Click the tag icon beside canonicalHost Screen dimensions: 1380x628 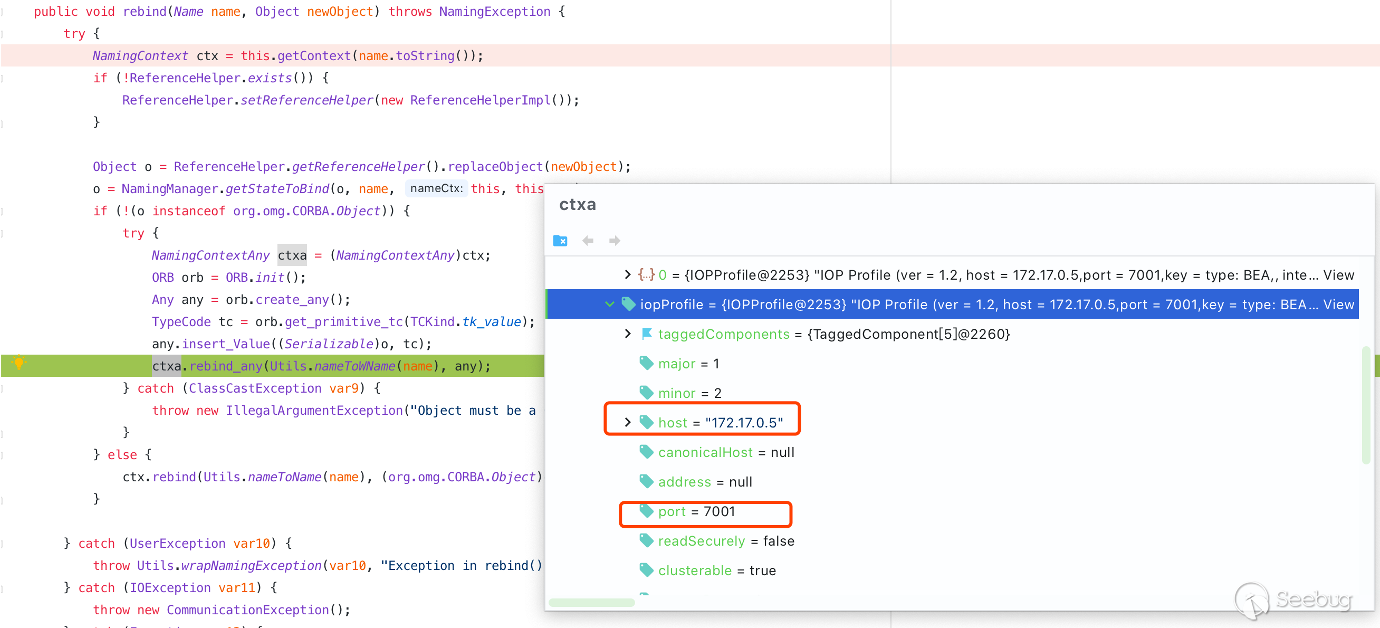pyautogui.click(x=646, y=452)
